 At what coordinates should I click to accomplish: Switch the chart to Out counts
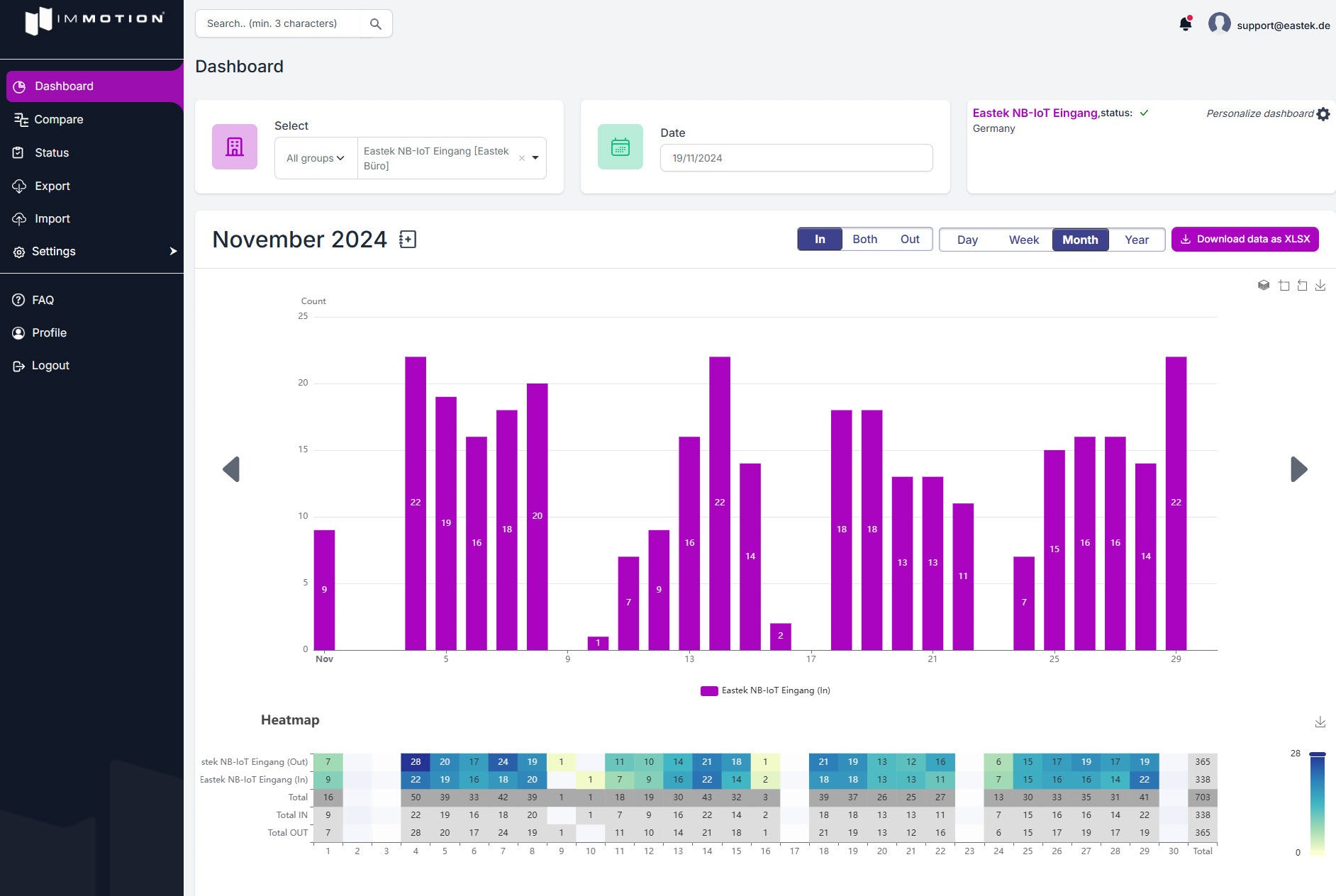click(910, 239)
